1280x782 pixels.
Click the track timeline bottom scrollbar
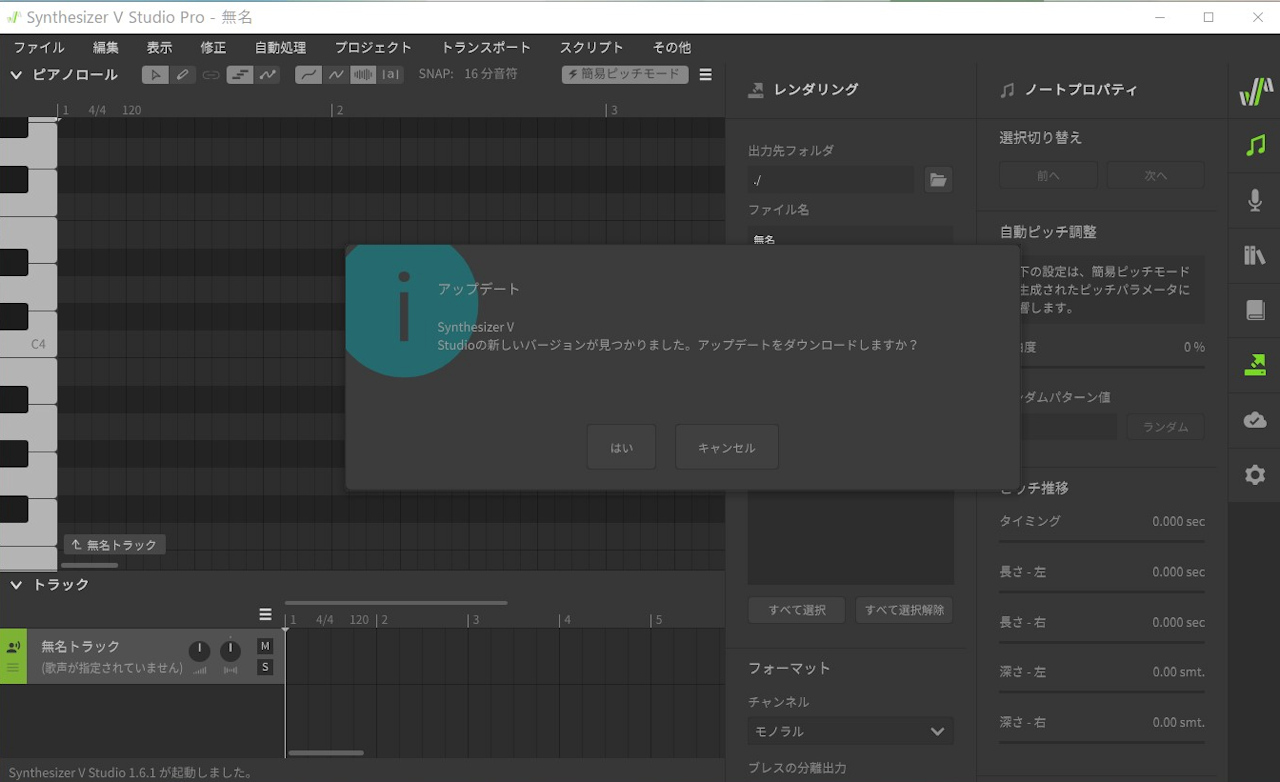point(326,753)
